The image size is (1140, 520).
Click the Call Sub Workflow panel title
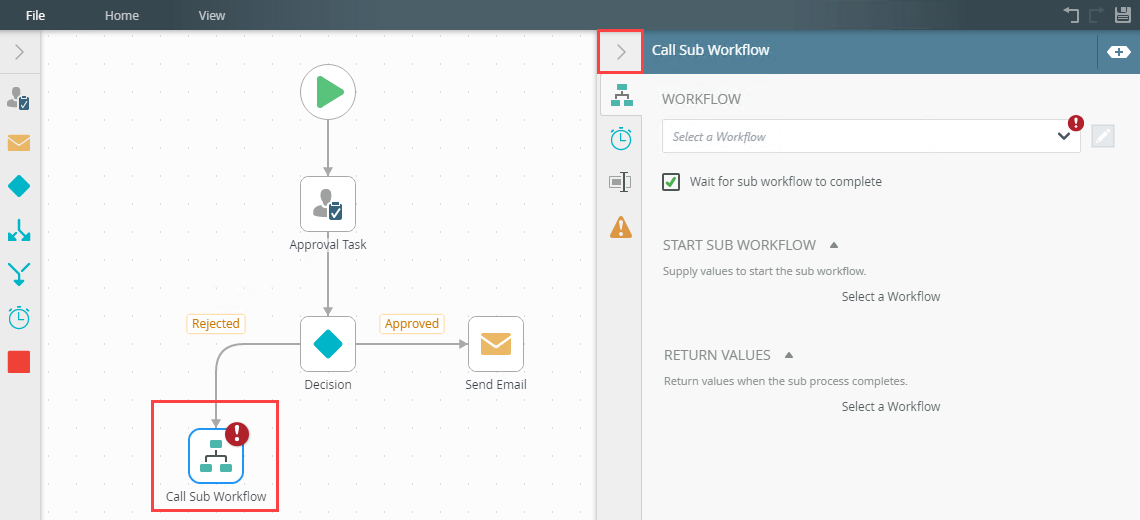pos(710,50)
